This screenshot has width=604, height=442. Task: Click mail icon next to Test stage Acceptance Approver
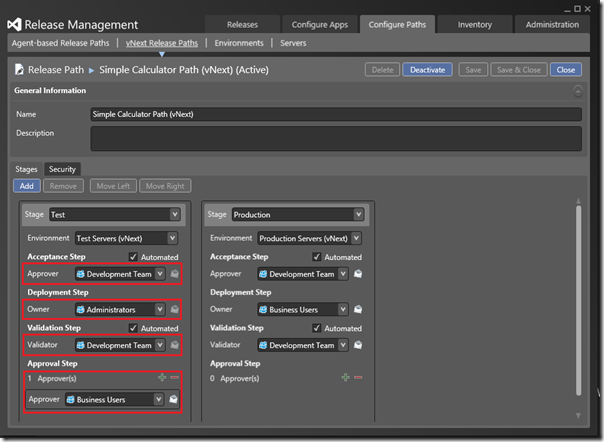point(174,274)
